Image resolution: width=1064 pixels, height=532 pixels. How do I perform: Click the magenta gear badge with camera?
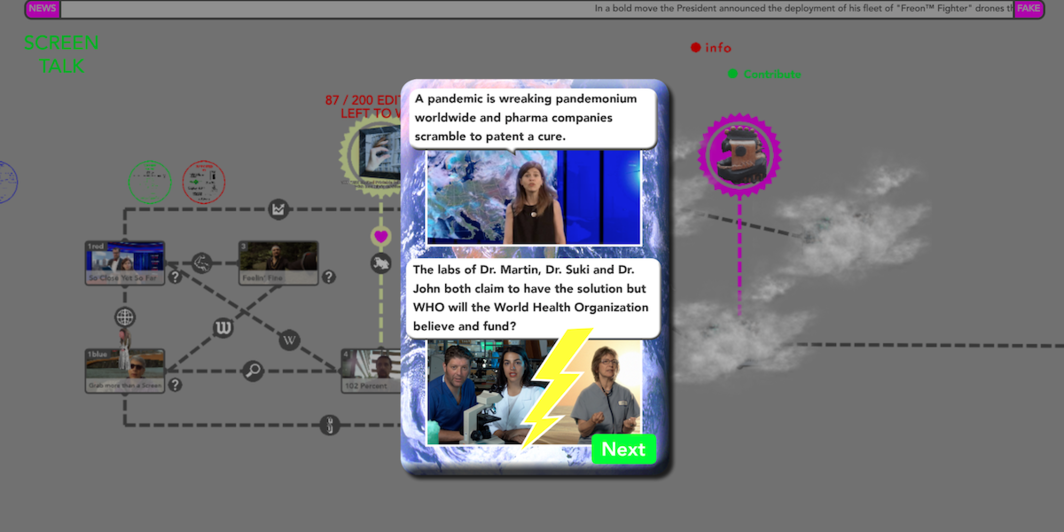click(739, 155)
